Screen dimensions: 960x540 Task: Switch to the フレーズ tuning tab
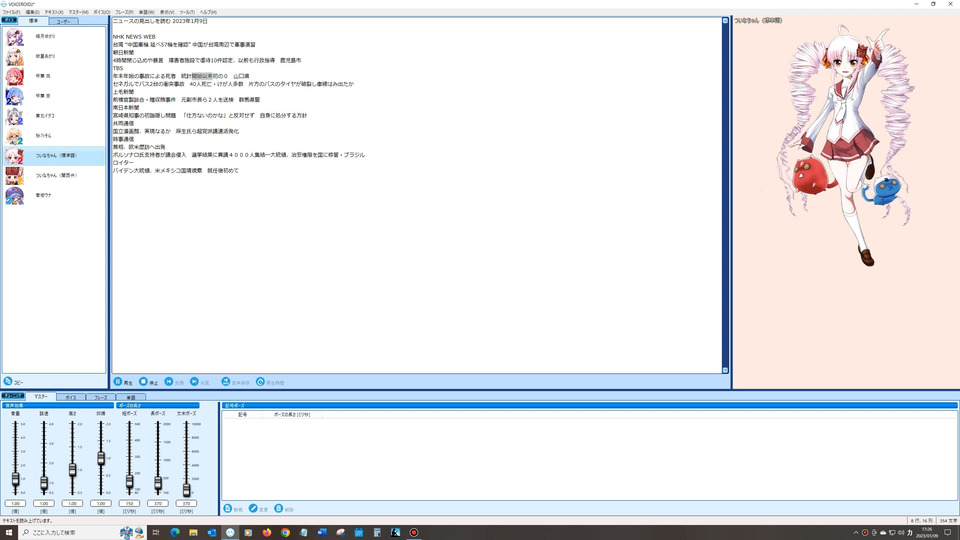pyautogui.click(x=101, y=397)
